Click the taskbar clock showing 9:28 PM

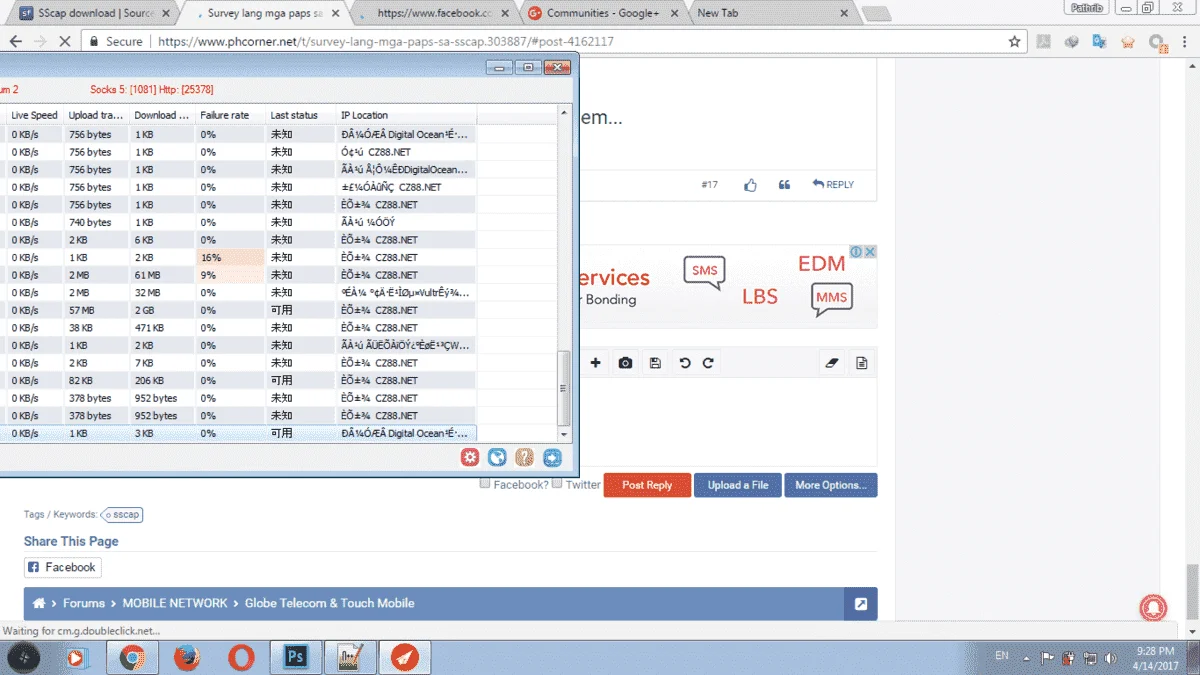click(1153, 657)
